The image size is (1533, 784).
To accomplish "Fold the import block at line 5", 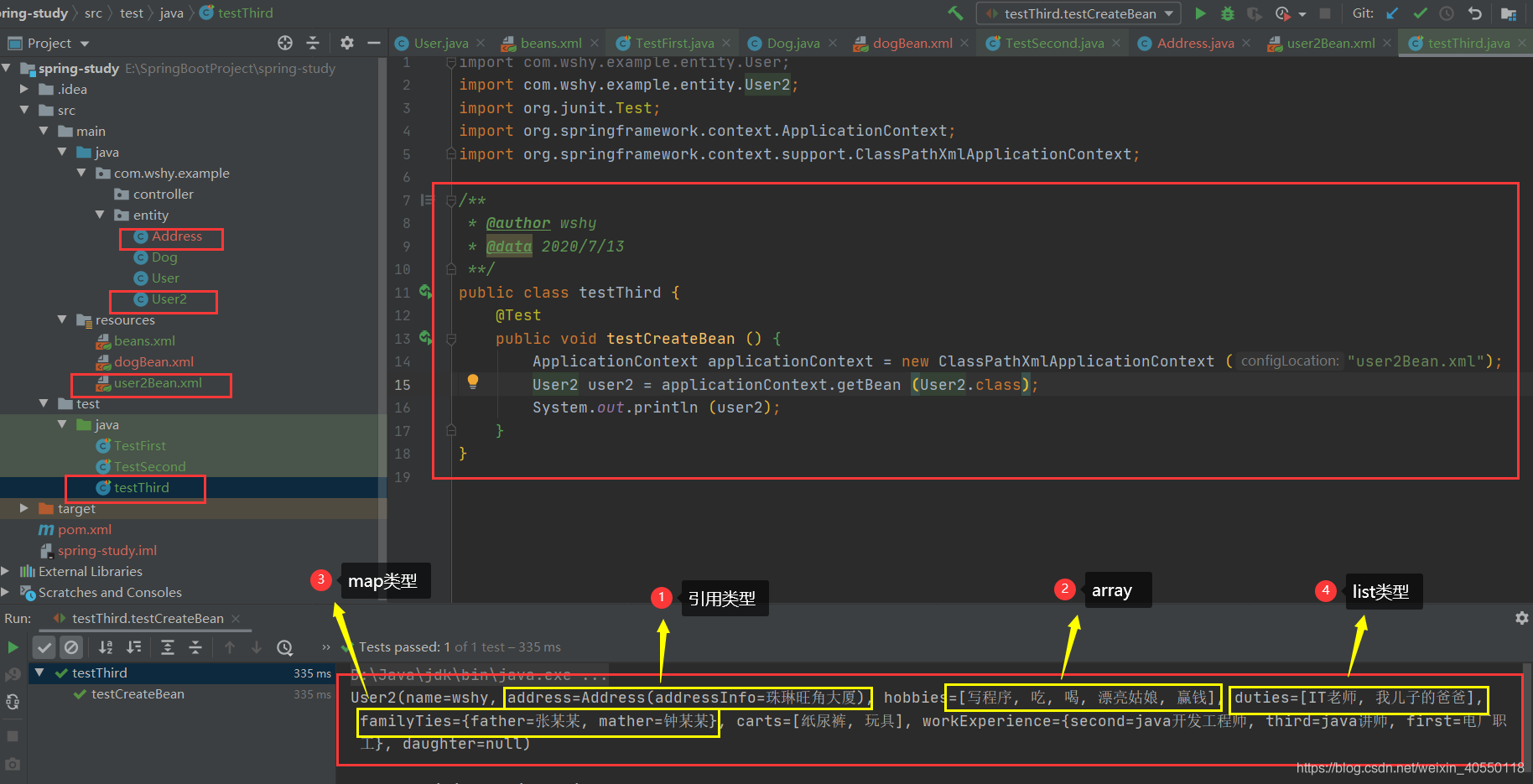I will 451,154.
